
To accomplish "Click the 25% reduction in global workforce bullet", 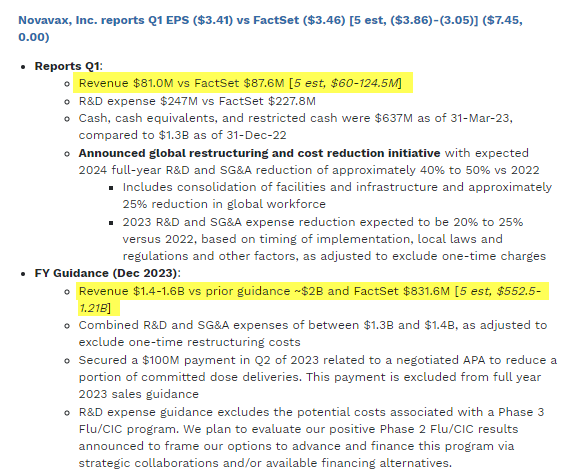I will (337, 196).
